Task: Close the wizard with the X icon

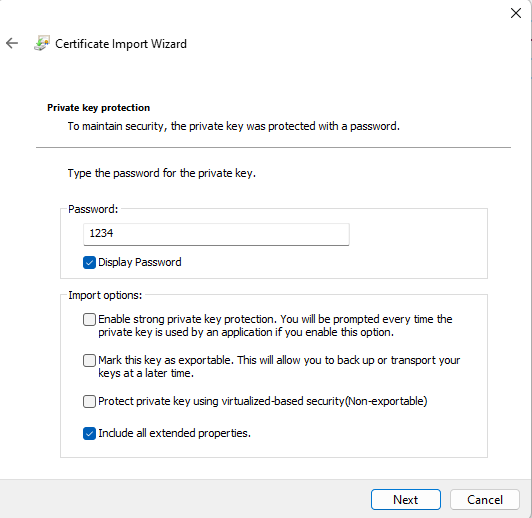Action: click(x=516, y=13)
